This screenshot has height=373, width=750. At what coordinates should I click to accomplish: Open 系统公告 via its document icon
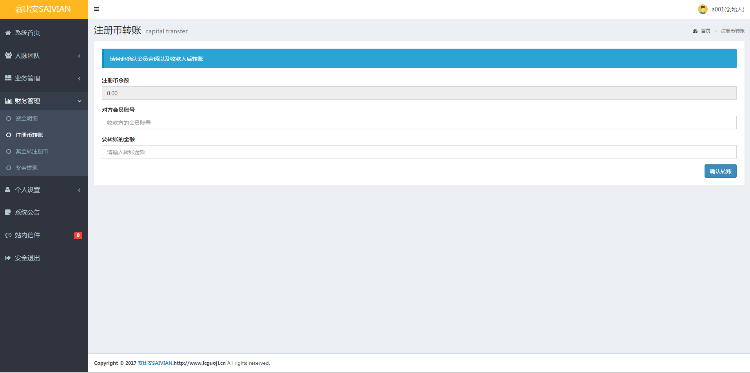(x=8, y=212)
